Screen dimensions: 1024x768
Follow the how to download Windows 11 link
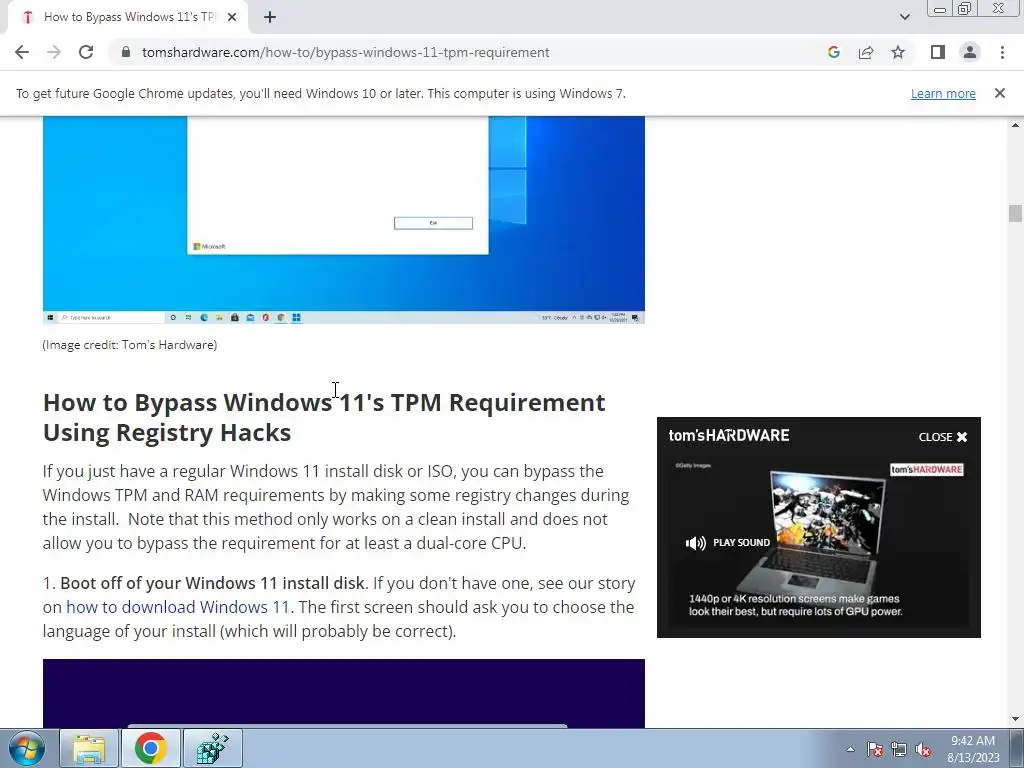pyautogui.click(x=178, y=607)
